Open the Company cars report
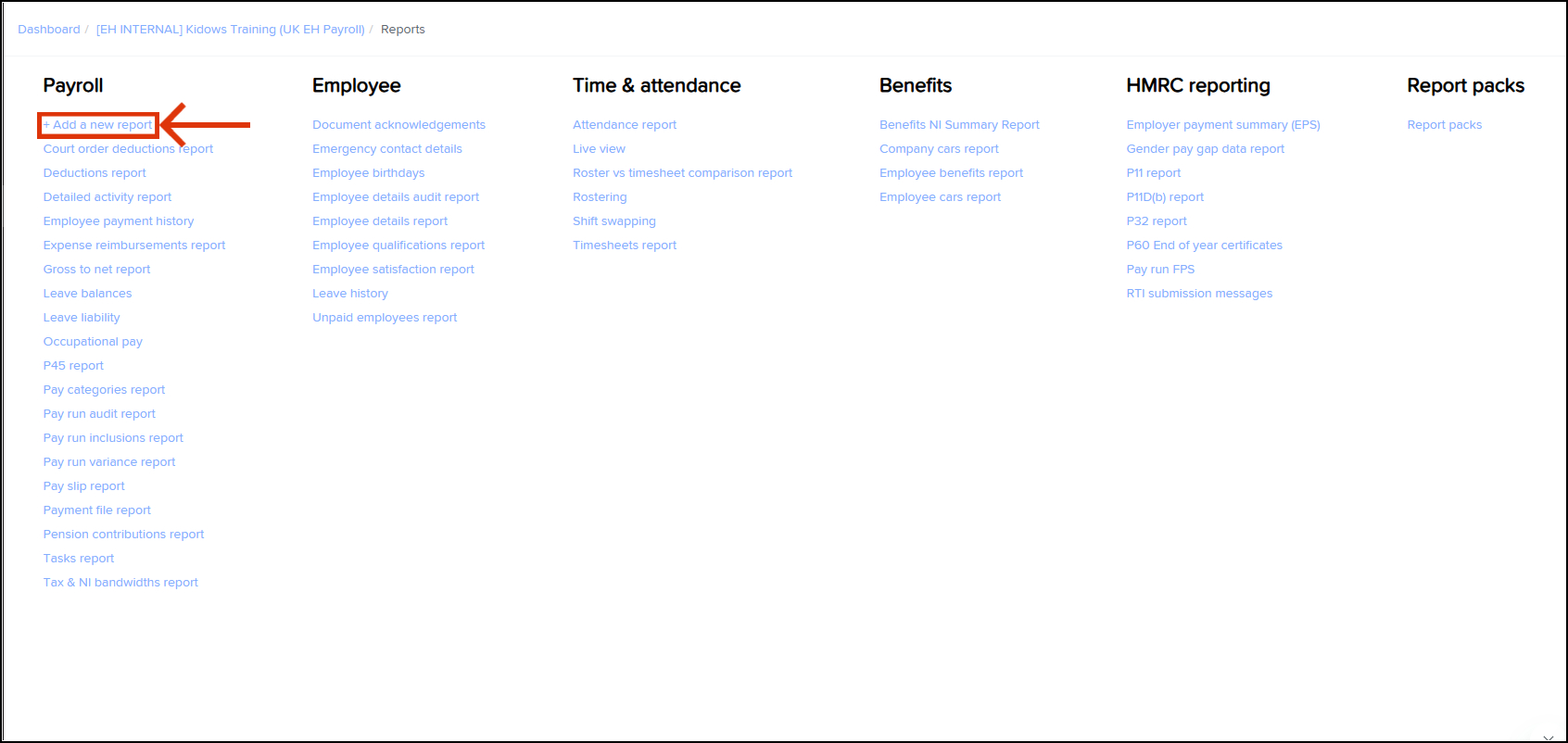 (939, 149)
